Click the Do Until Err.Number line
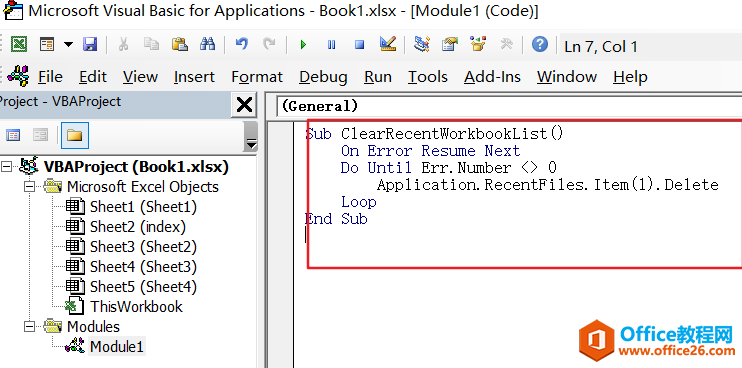742x368 pixels. (448, 168)
